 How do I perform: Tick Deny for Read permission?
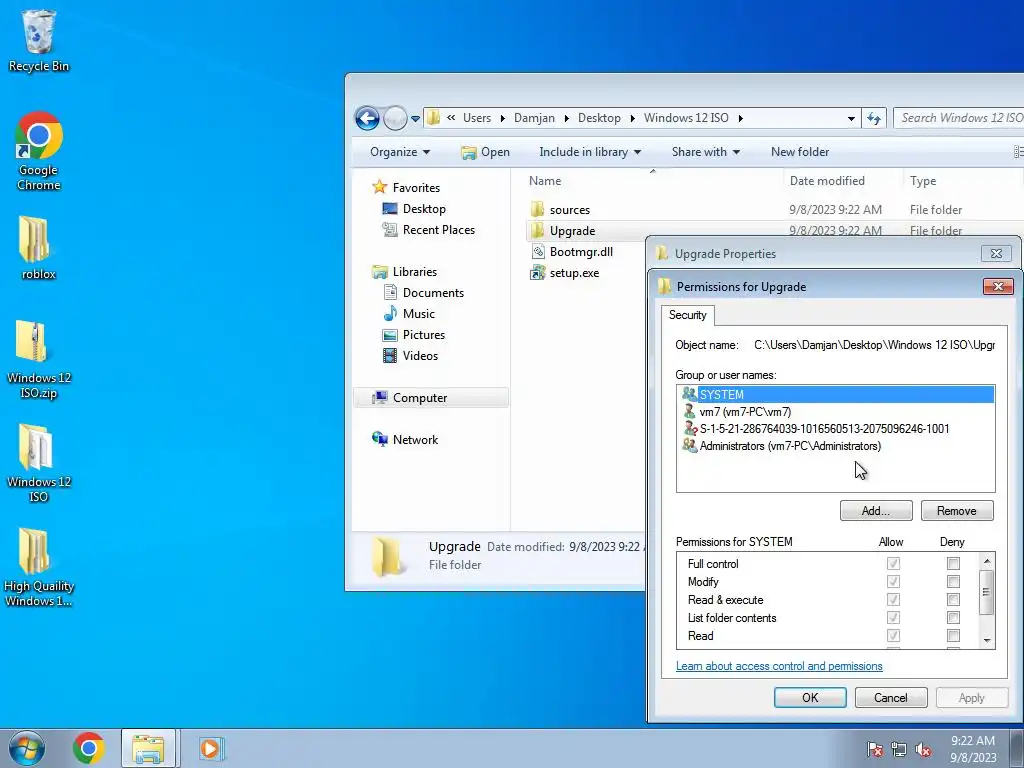point(953,635)
